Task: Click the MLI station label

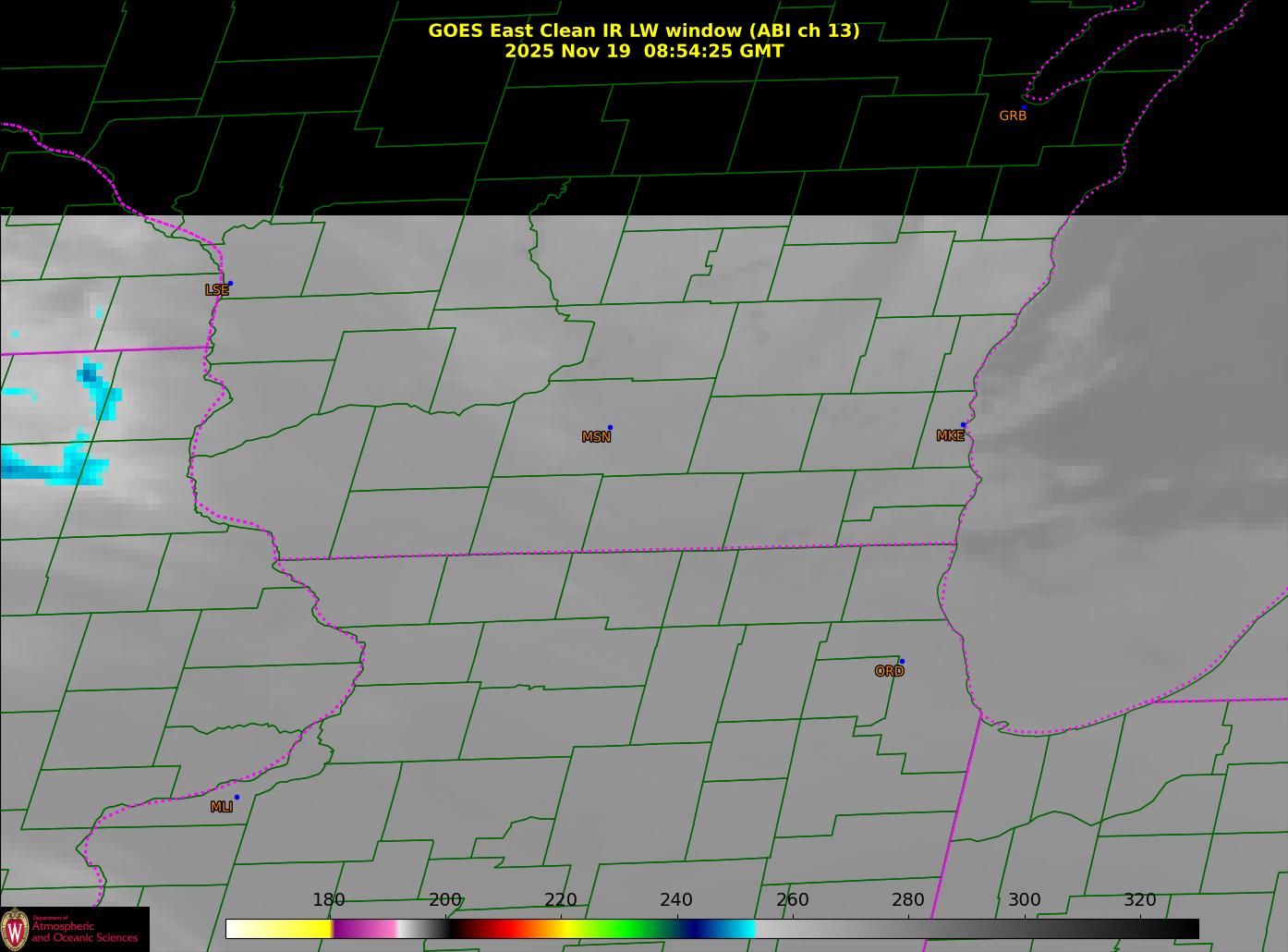Action: click(221, 807)
